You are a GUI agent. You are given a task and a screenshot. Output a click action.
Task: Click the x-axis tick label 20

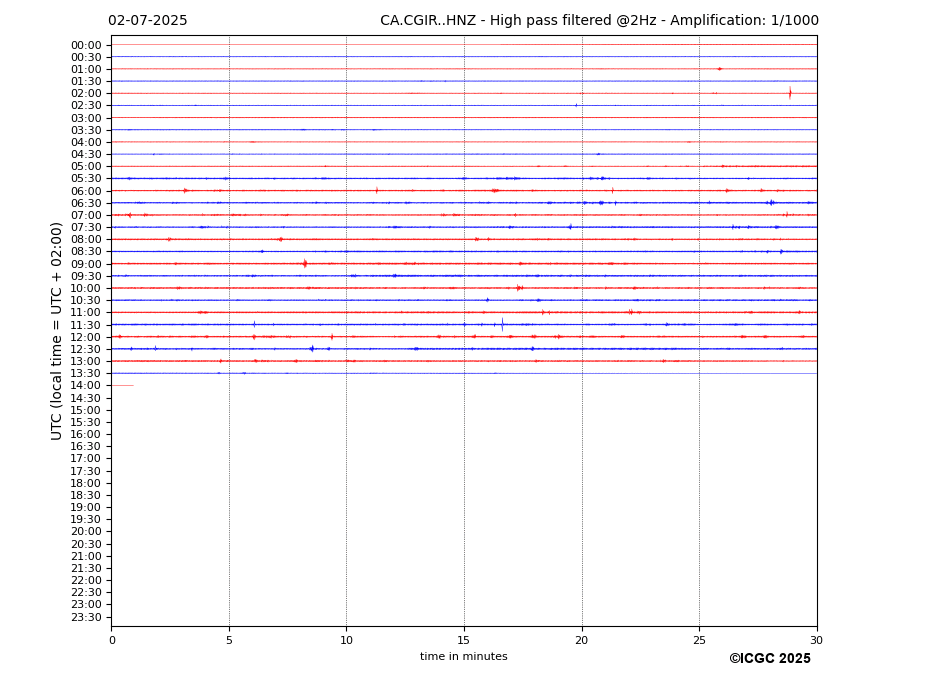pyautogui.click(x=582, y=640)
